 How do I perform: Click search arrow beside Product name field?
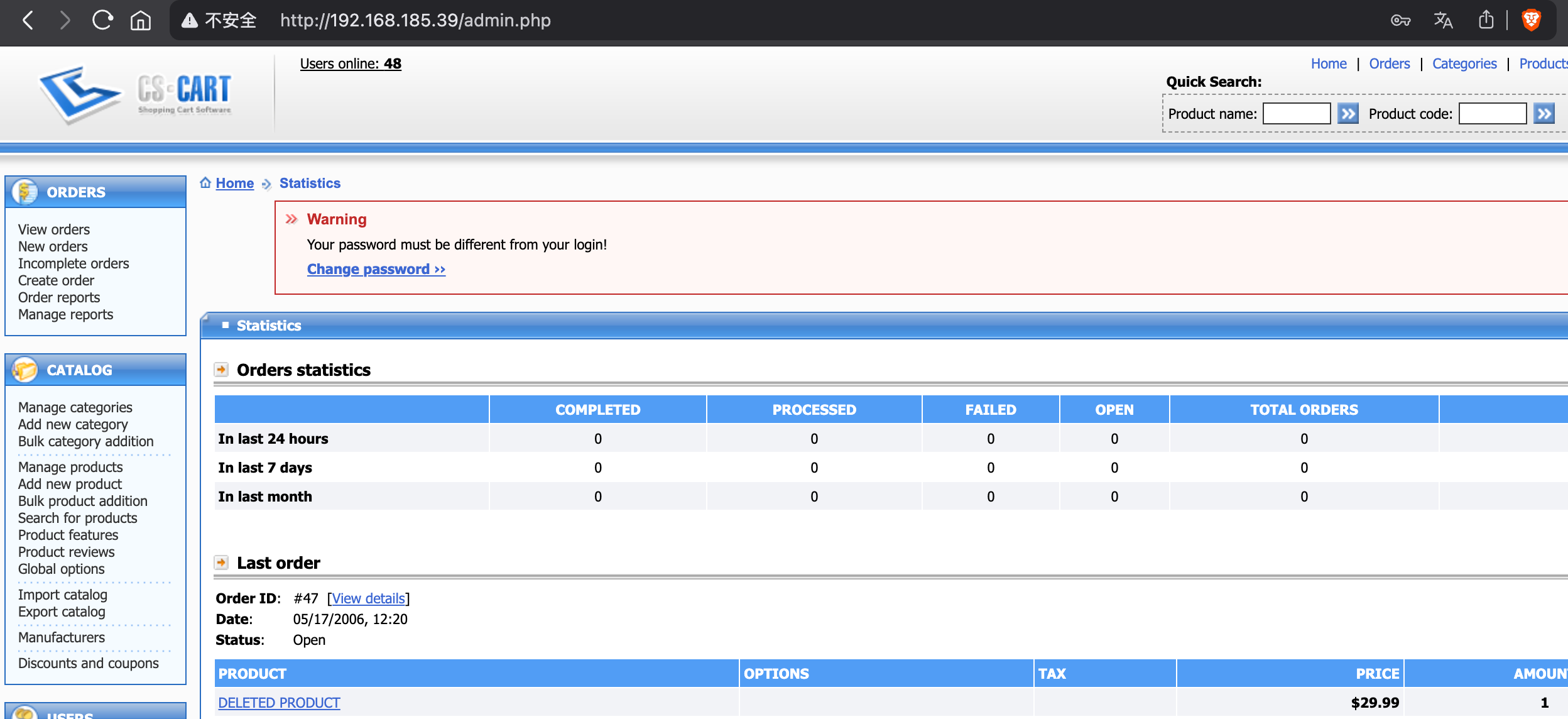(x=1347, y=114)
